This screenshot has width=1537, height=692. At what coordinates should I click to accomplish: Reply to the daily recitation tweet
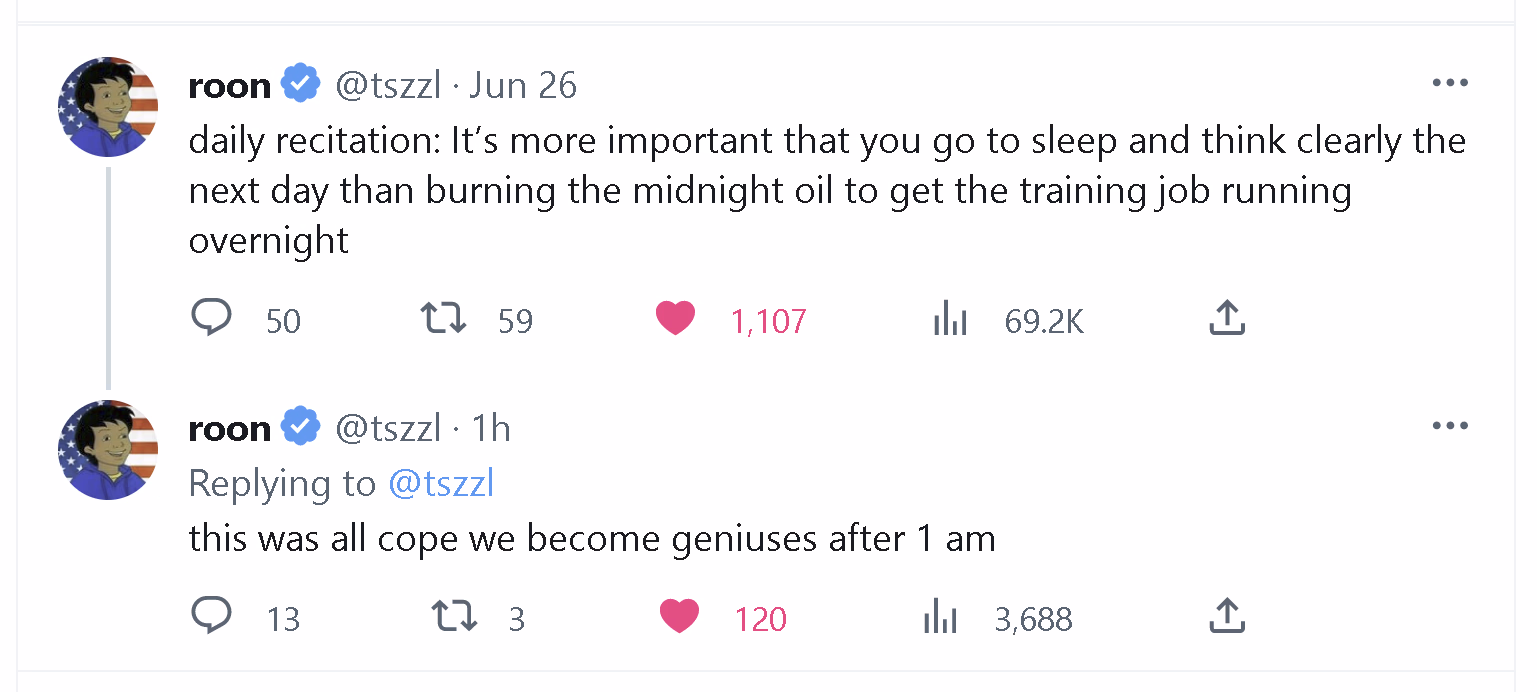pos(211,319)
